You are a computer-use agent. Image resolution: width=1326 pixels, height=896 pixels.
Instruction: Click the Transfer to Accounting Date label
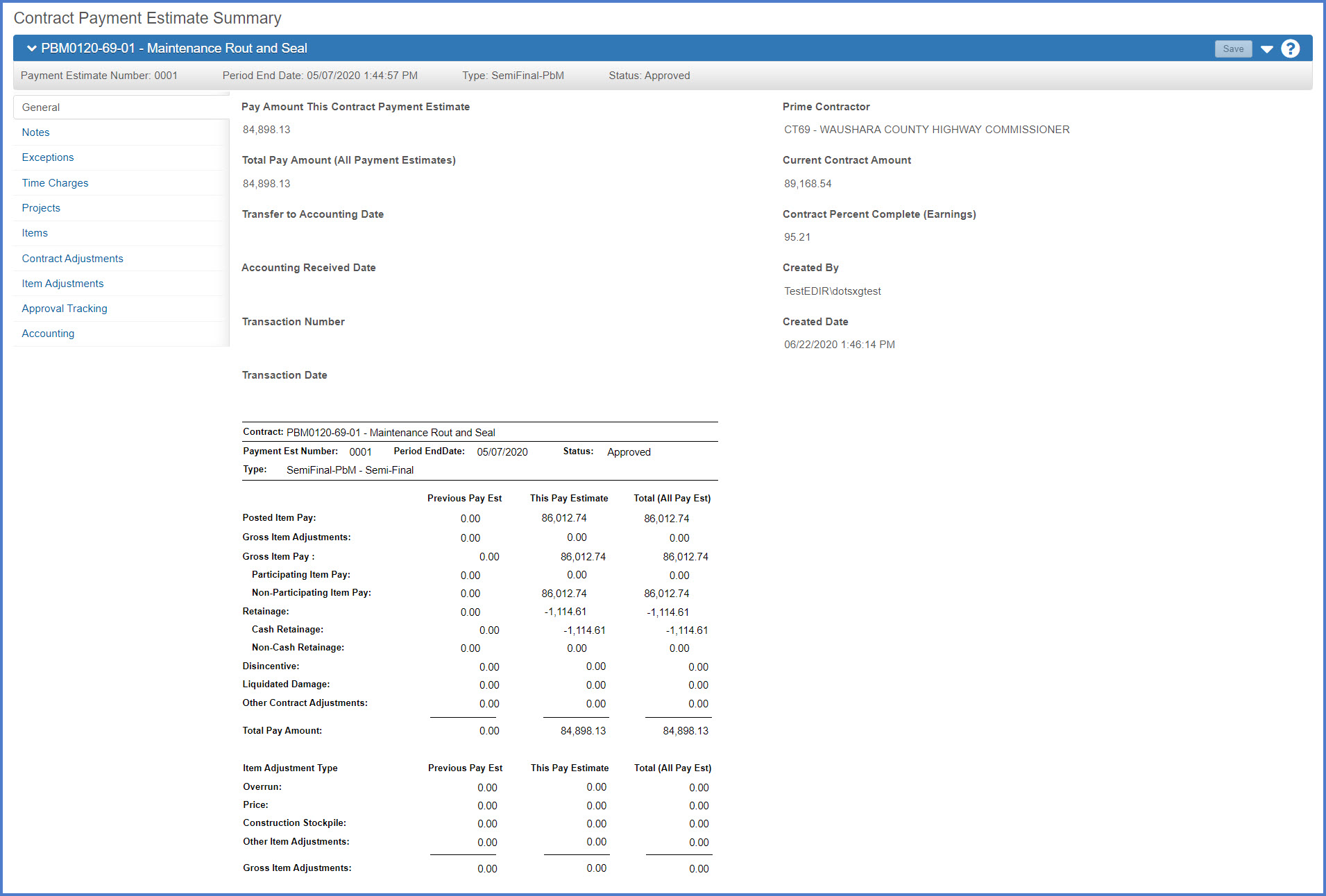pos(313,214)
